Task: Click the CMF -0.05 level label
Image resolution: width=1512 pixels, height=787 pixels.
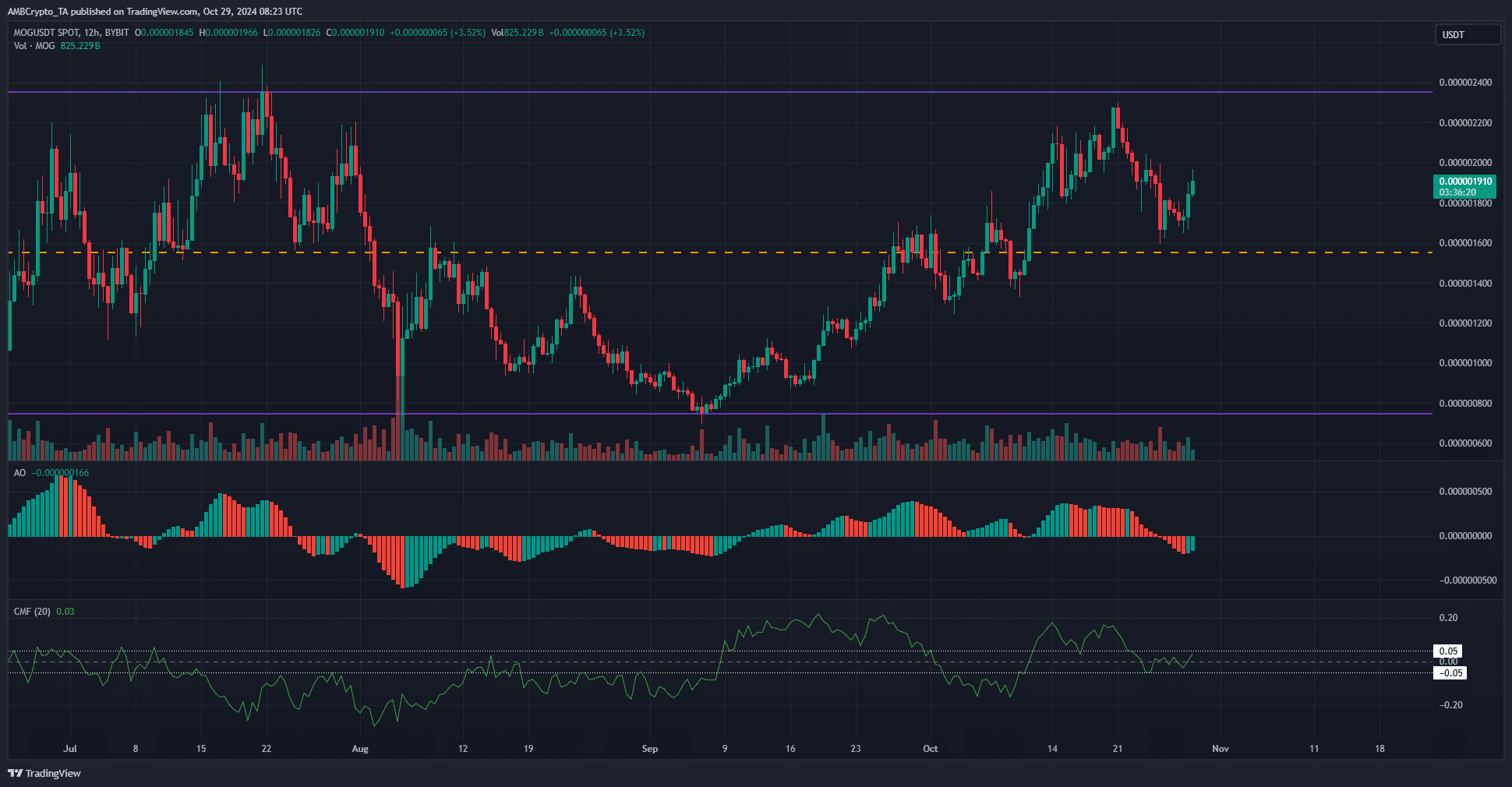Action: pyautogui.click(x=1450, y=673)
